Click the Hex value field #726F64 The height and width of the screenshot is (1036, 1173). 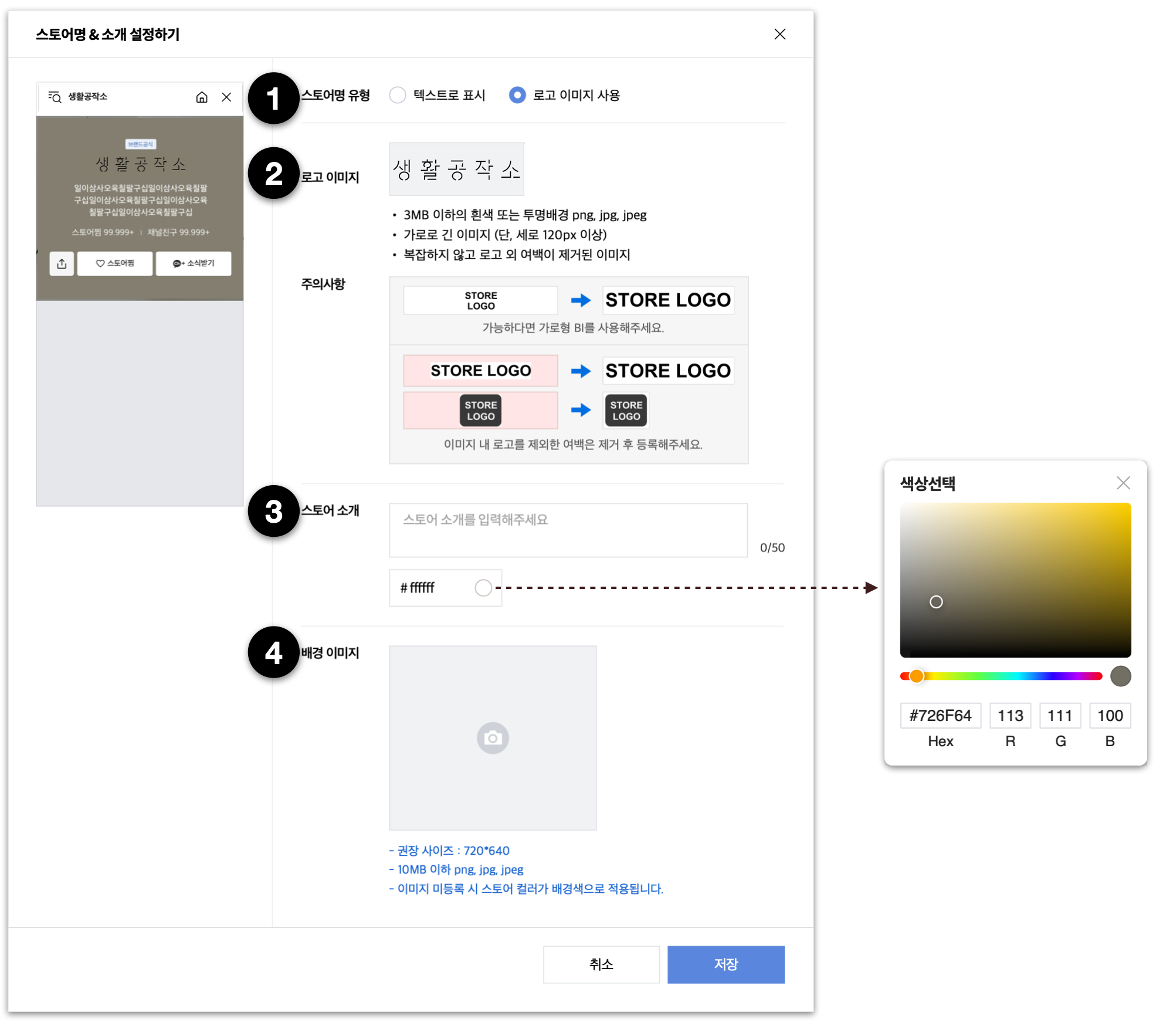[x=940, y=715]
